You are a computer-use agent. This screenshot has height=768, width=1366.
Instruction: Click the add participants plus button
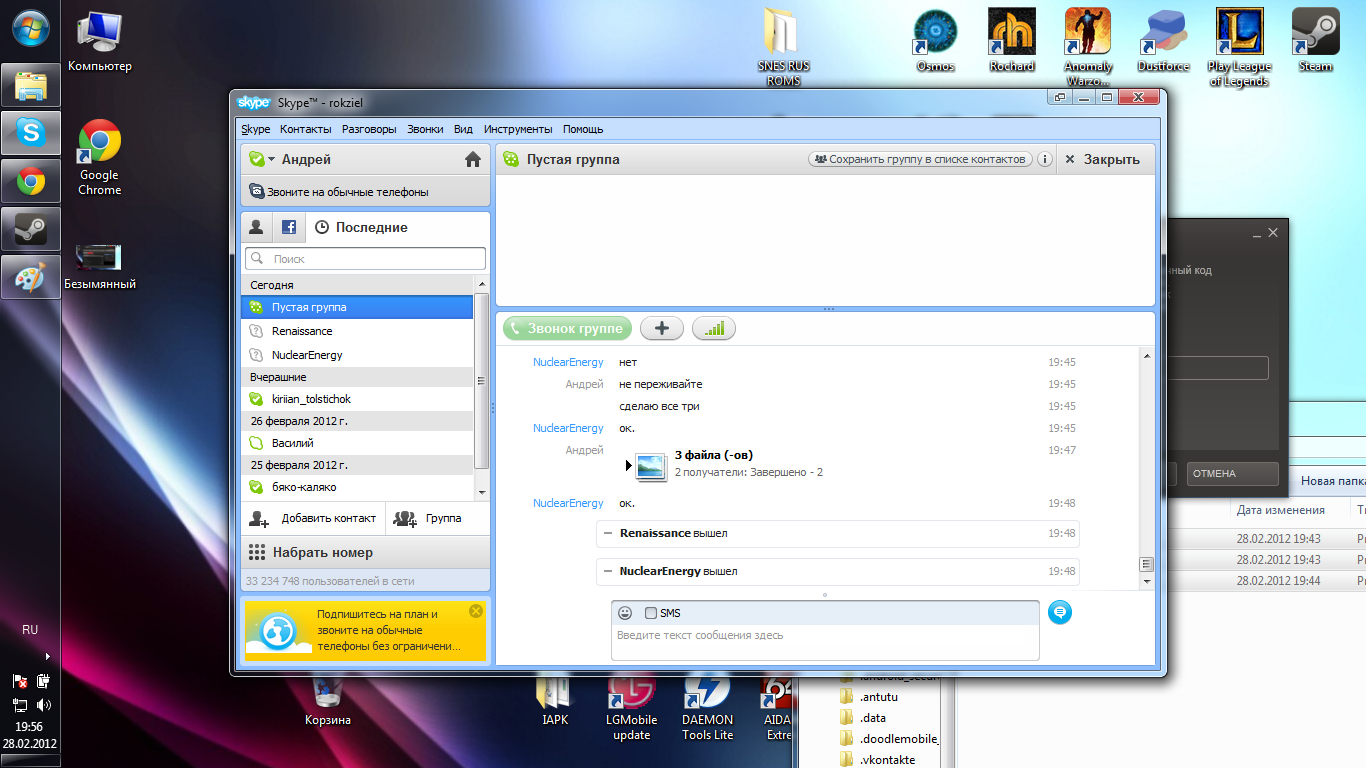pyautogui.click(x=661, y=328)
